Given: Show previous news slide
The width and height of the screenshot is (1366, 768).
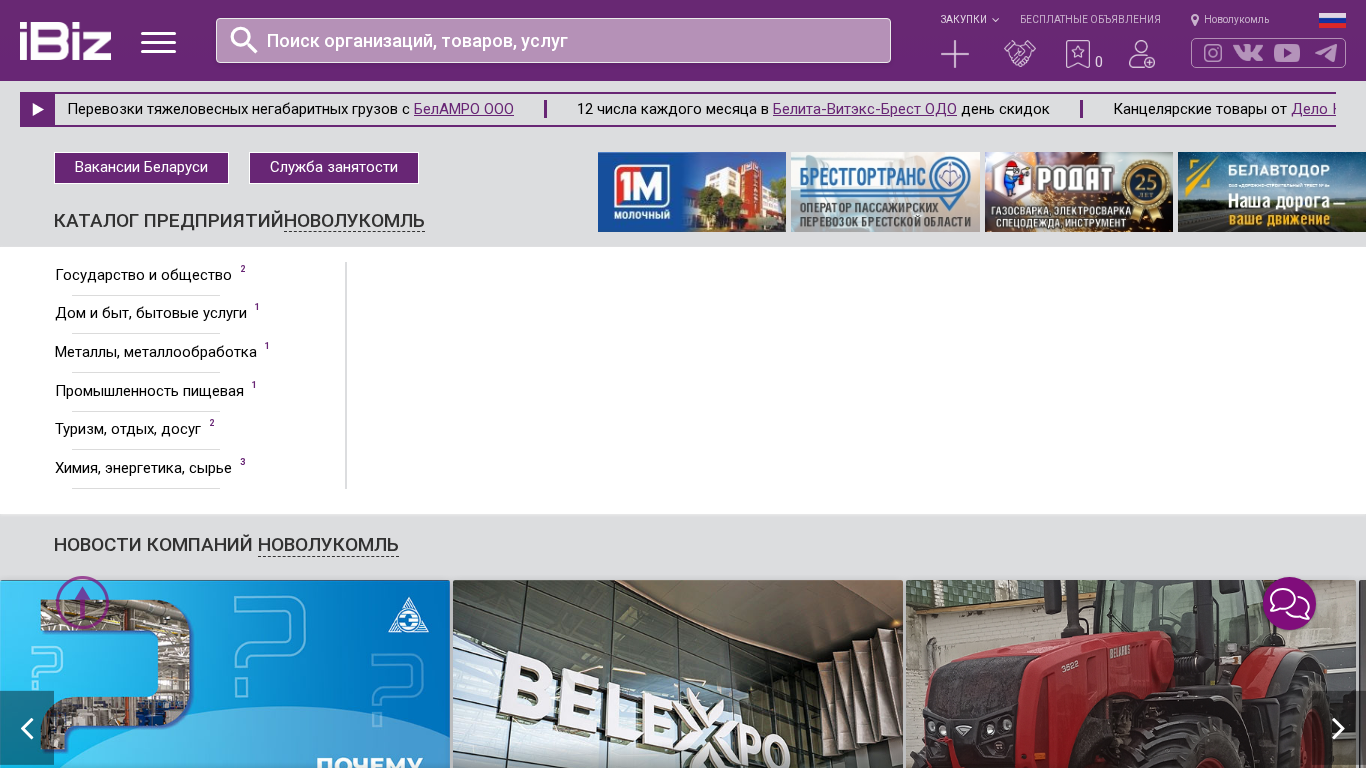Looking at the screenshot, I should [27, 728].
